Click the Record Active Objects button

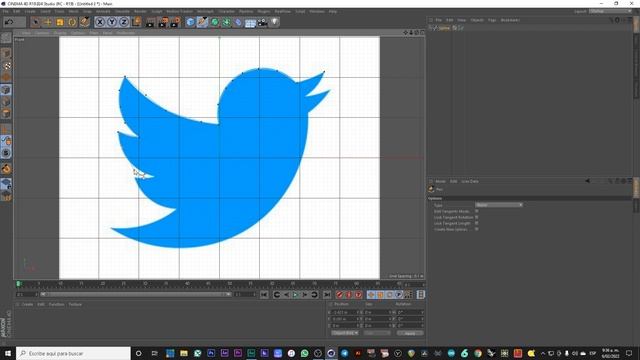340,295
